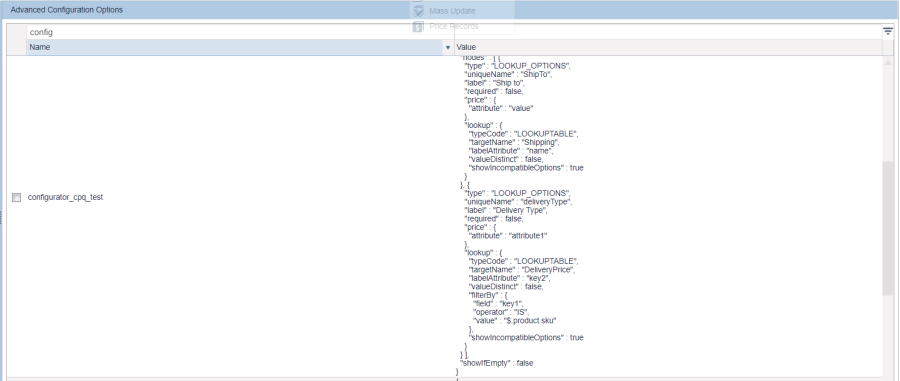
Task: Click the line "targetName" : "DeliveryPrice"
Action: [522, 269]
